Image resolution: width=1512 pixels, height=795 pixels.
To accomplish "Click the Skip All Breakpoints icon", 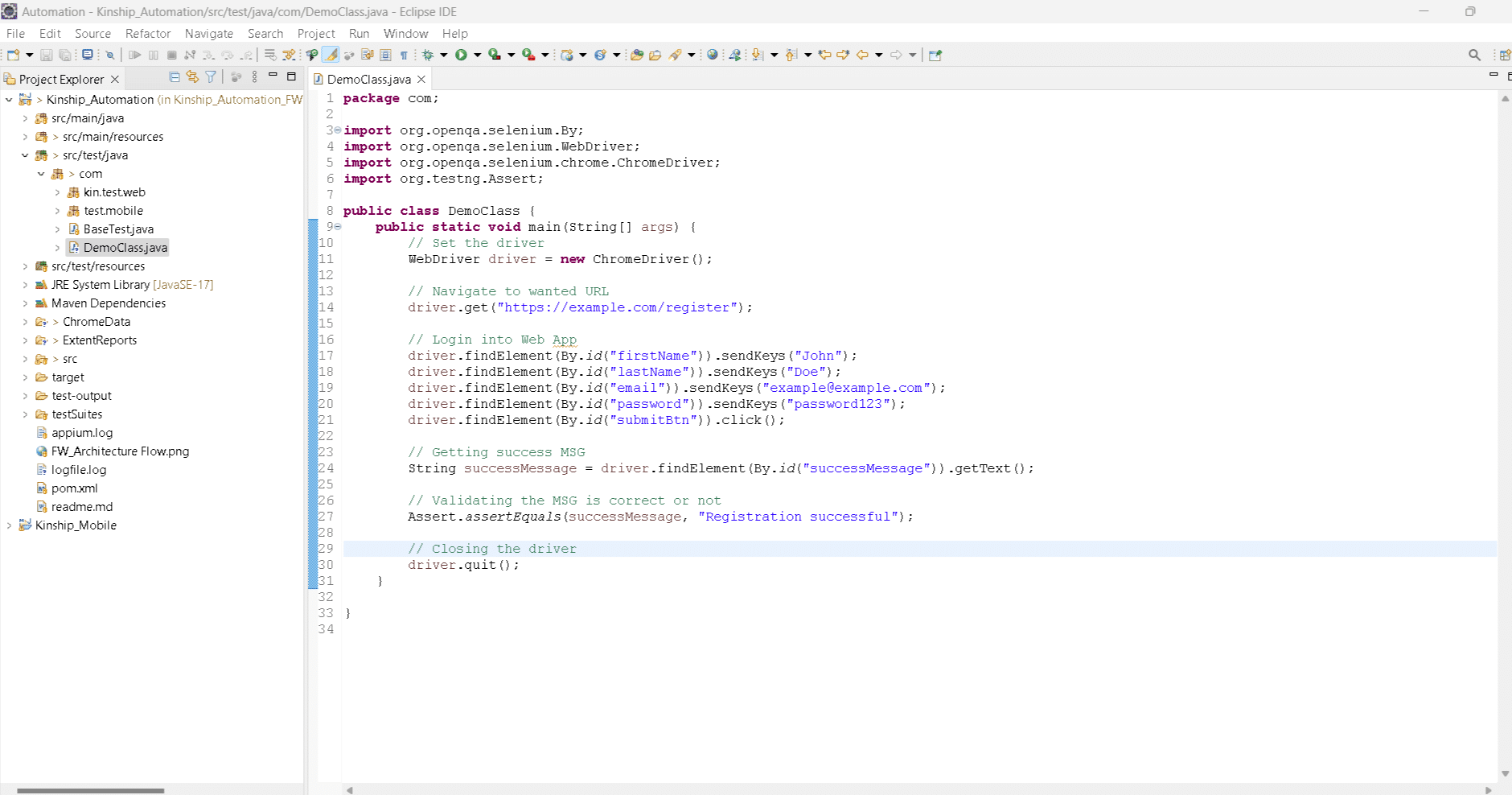I will (110, 55).
